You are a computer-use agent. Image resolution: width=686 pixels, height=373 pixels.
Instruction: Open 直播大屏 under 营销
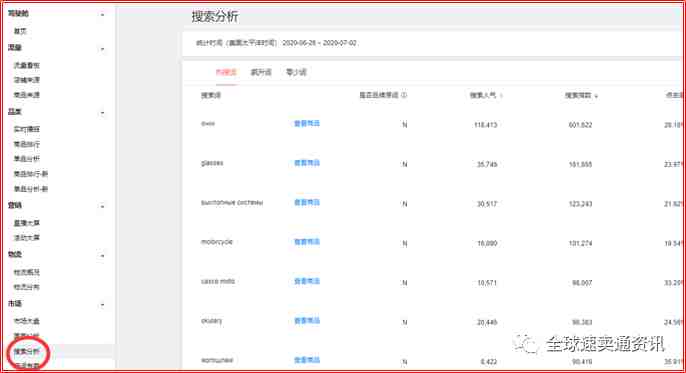[27, 223]
